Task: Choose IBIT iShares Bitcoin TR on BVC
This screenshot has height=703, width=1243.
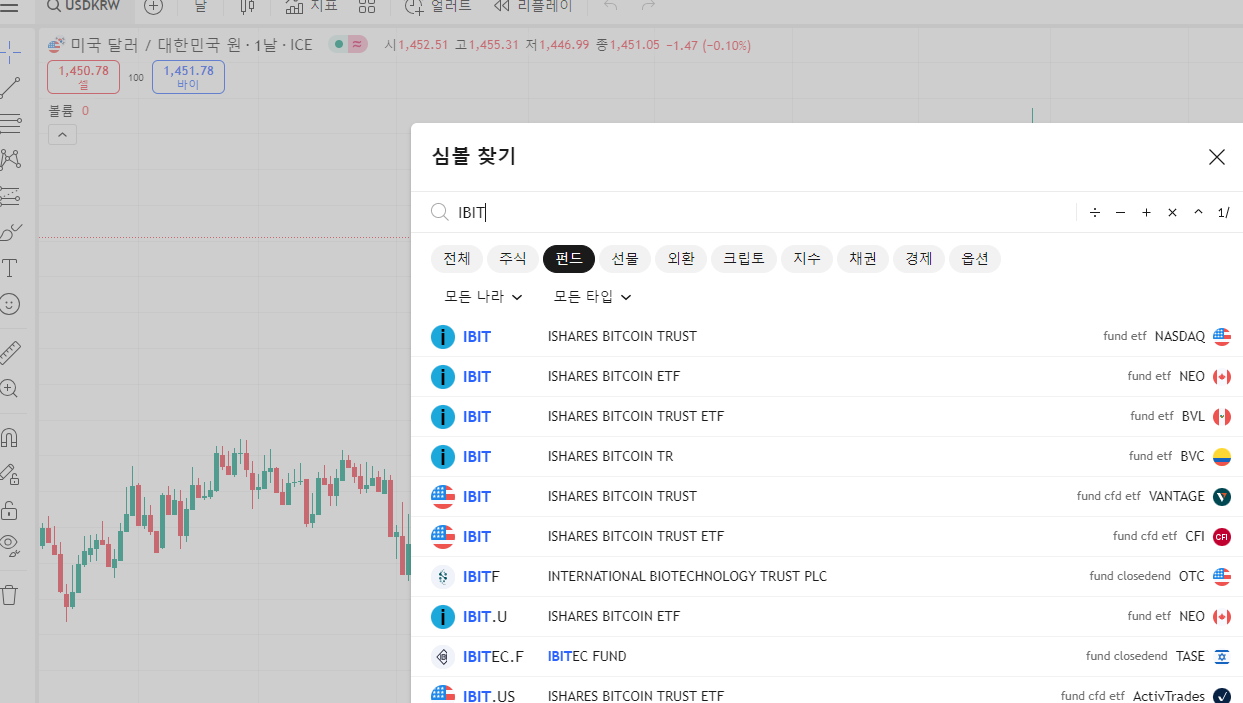Action: click(x=827, y=457)
